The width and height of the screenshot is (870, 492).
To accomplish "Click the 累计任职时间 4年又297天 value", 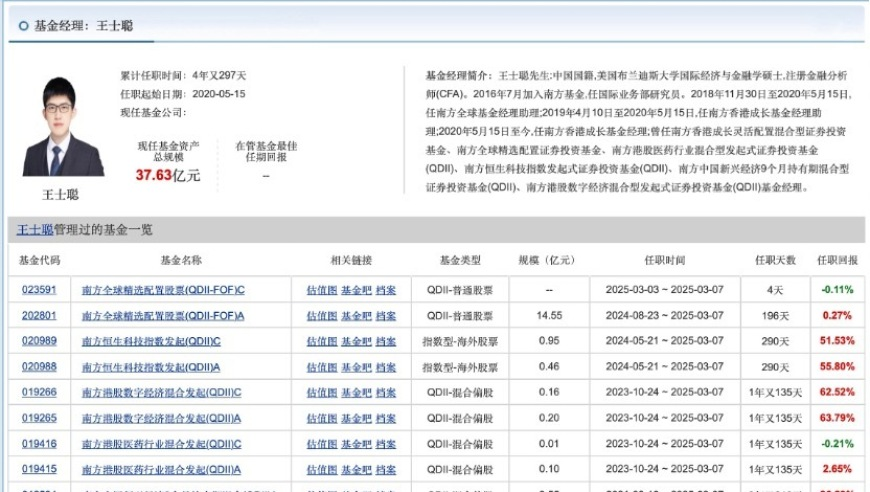I will click(219, 75).
